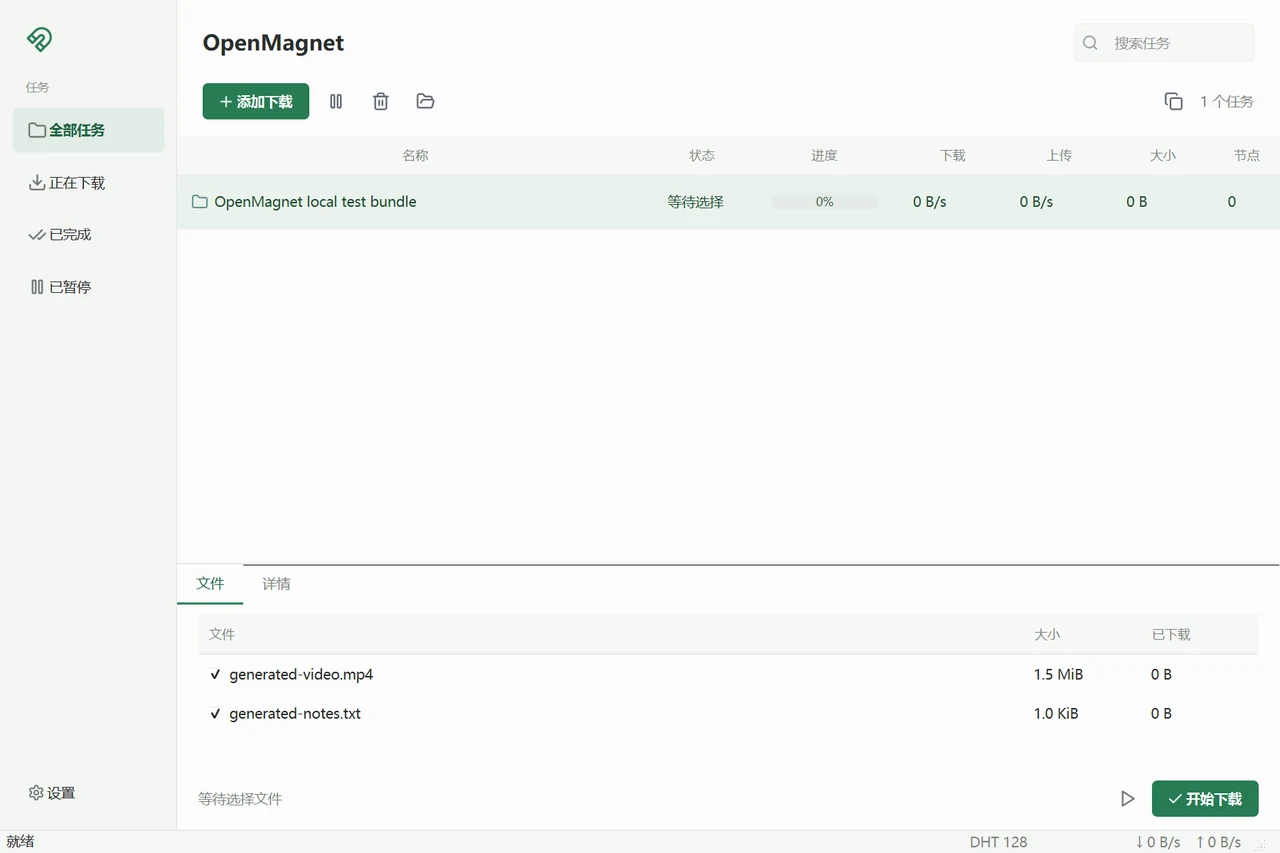Open download folder icon in toolbar
This screenshot has width=1280, height=853.
(x=425, y=101)
